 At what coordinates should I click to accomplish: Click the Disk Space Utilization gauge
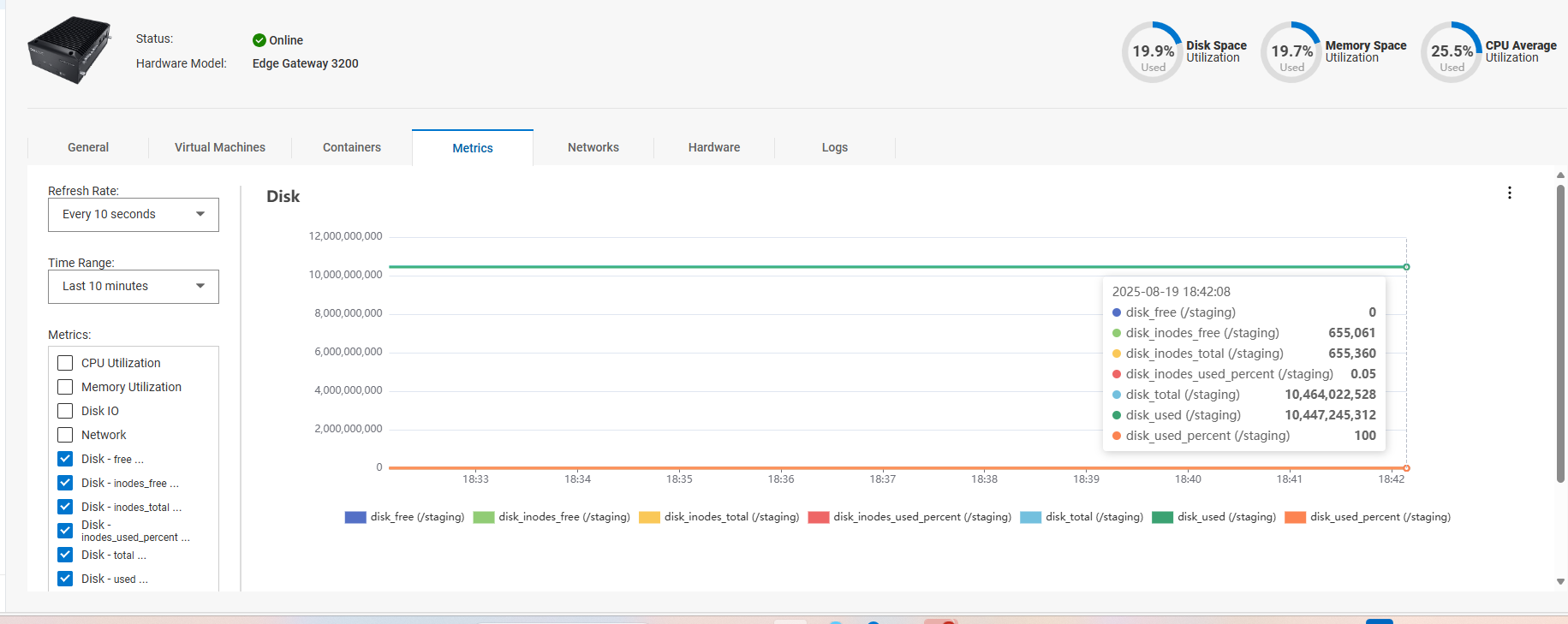point(1153,52)
